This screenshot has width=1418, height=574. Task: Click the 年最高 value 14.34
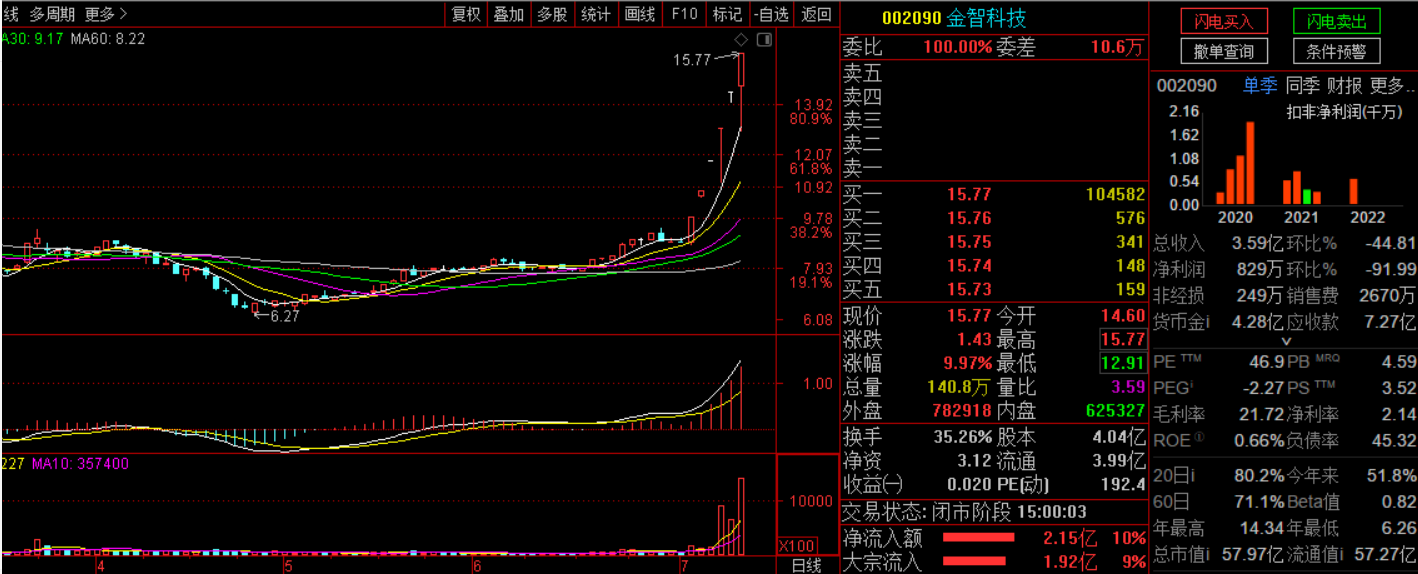(1260, 527)
